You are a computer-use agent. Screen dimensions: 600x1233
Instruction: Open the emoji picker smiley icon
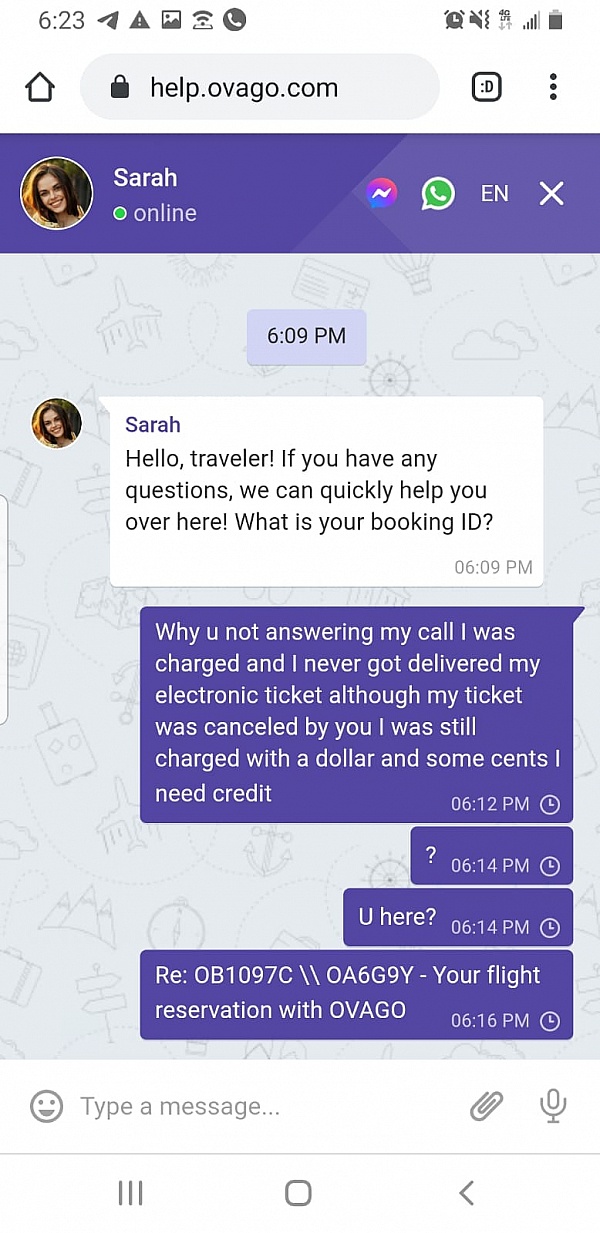(46, 1106)
